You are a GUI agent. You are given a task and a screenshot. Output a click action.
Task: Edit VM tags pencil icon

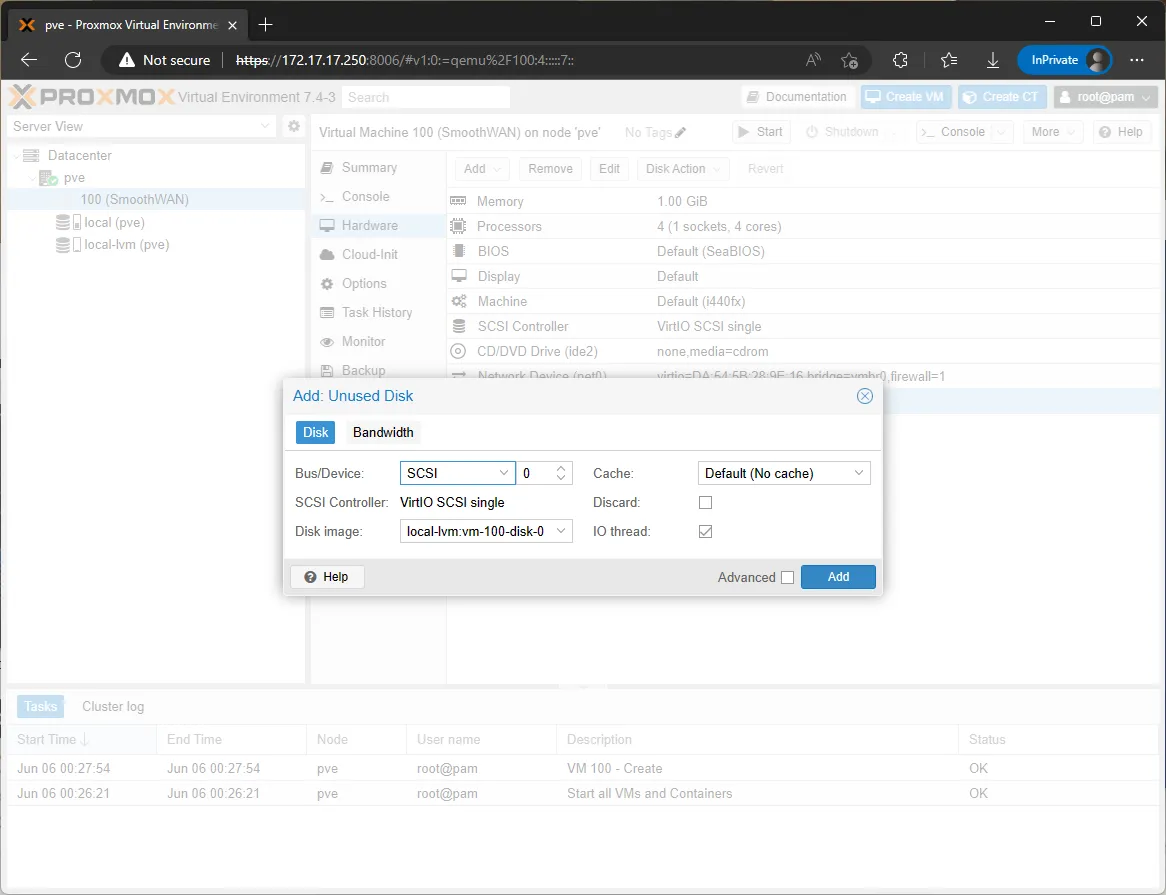coord(680,132)
